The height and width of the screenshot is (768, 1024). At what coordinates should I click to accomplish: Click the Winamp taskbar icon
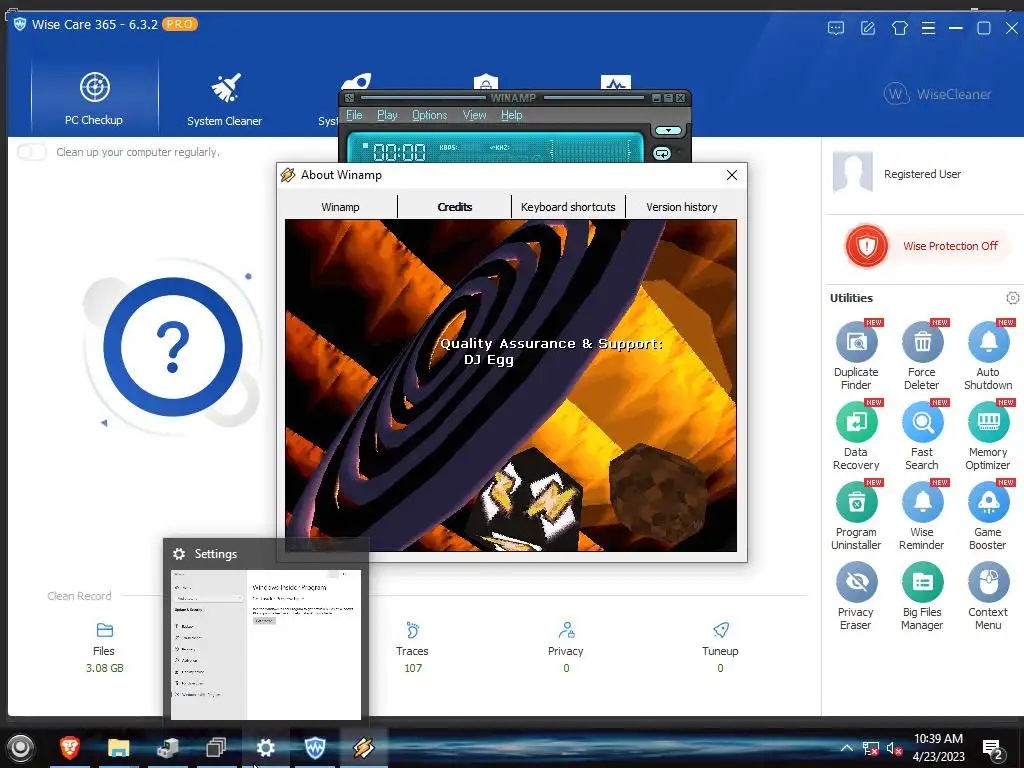[364, 747]
